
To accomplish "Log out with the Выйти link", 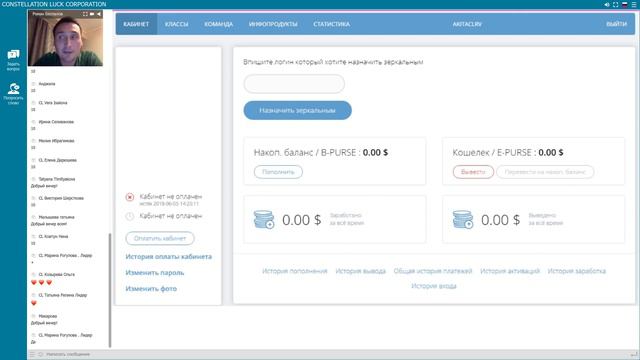I will [616, 24].
